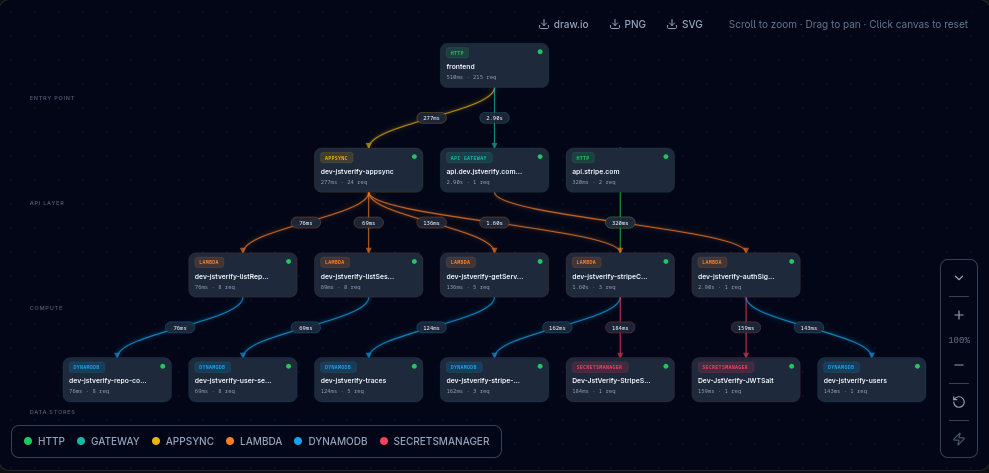This screenshot has height=473, width=989.
Task: Toggle the APPSYNC legend entry
Action: click(x=182, y=441)
